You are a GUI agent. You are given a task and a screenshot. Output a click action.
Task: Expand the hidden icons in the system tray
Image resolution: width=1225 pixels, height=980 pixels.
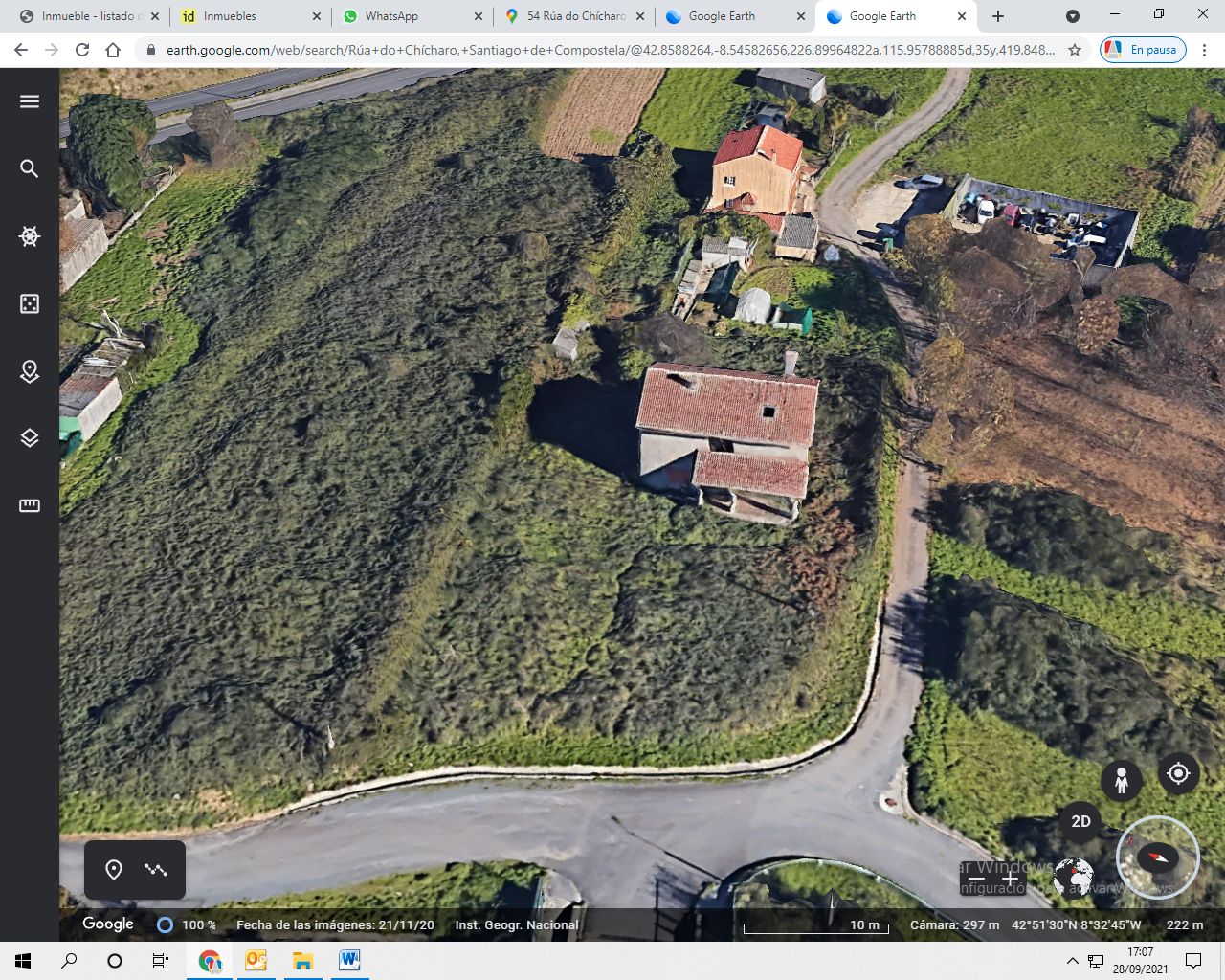(1073, 960)
